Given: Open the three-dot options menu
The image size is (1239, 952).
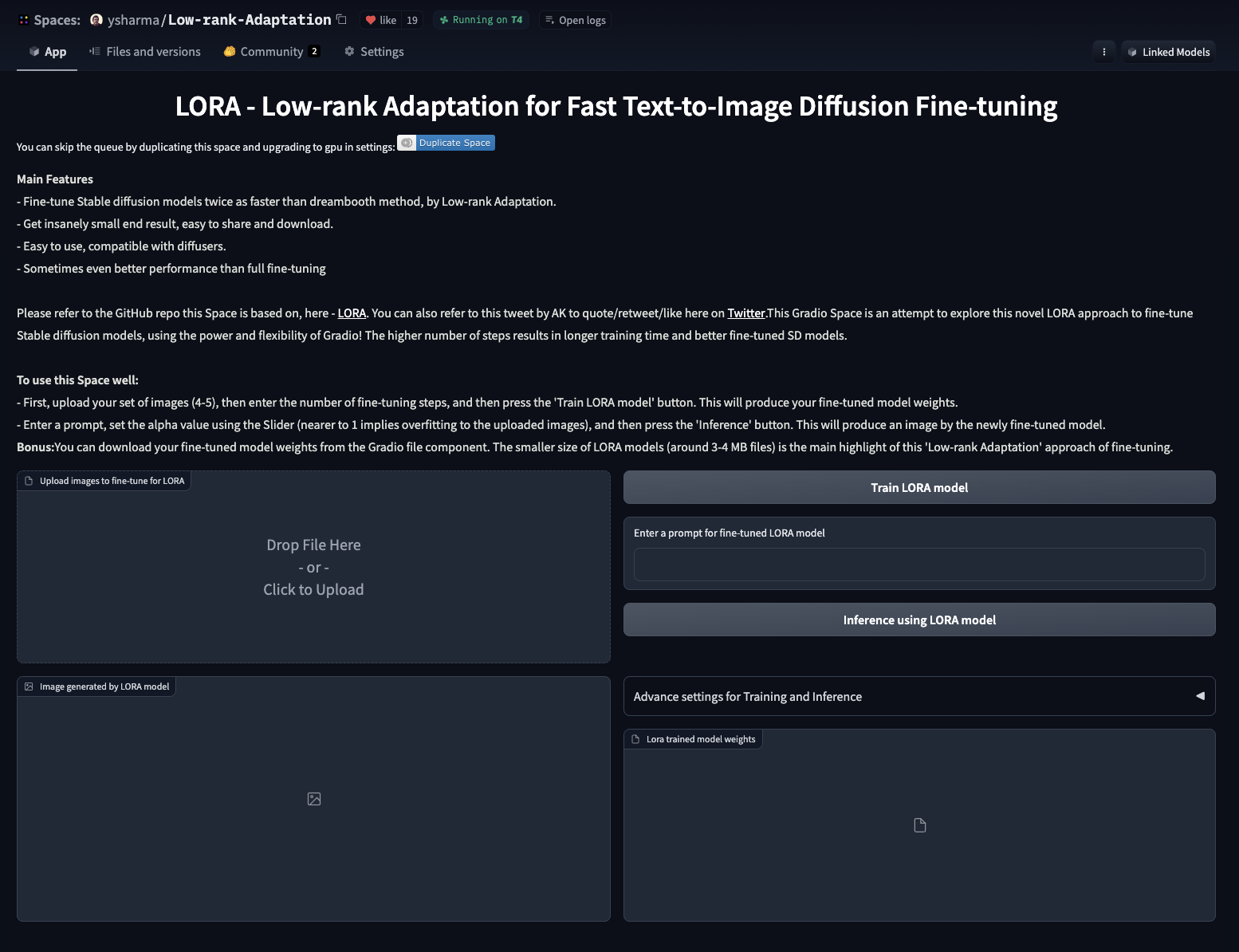Looking at the screenshot, I should [x=1103, y=52].
